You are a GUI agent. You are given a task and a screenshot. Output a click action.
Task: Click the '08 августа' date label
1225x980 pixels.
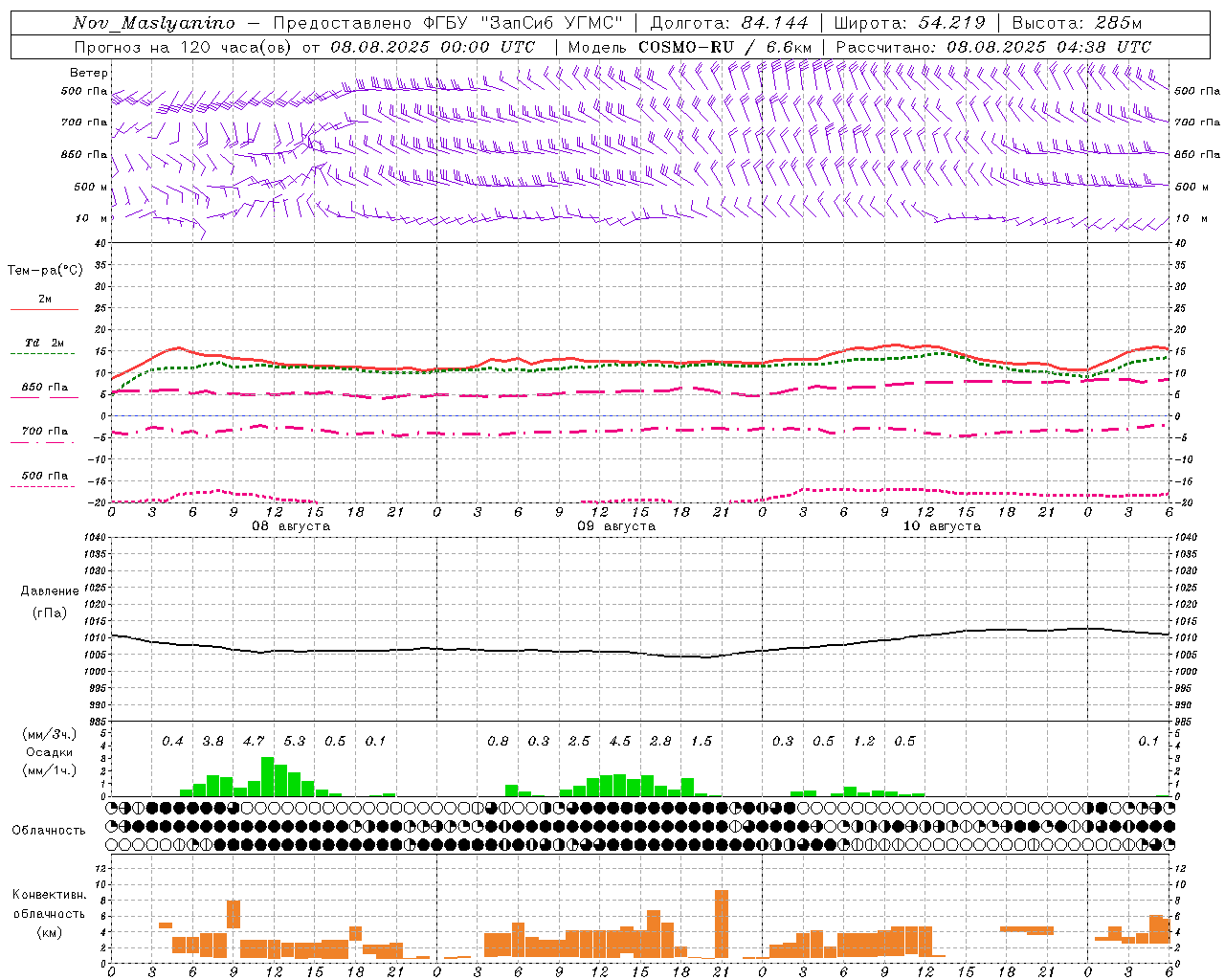(291, 526)
